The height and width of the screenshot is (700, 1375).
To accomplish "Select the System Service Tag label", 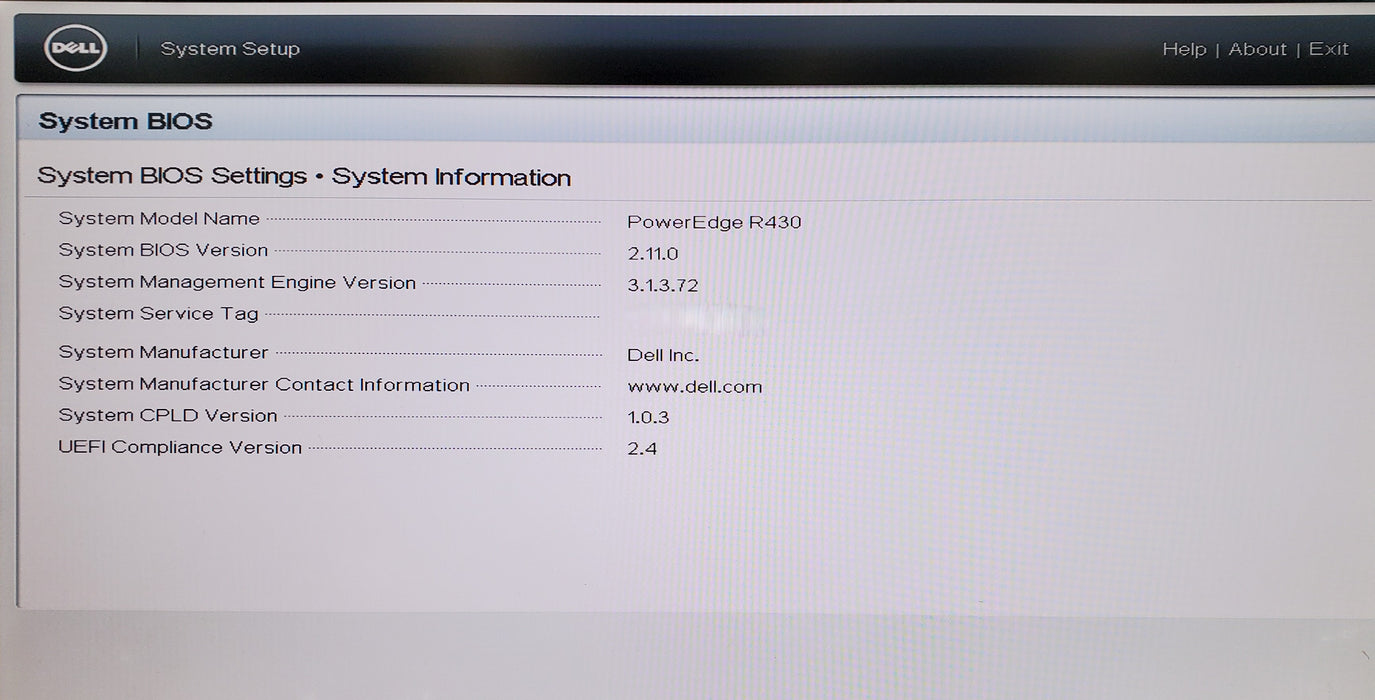I will pyautogui.click(x=158, y=313).
